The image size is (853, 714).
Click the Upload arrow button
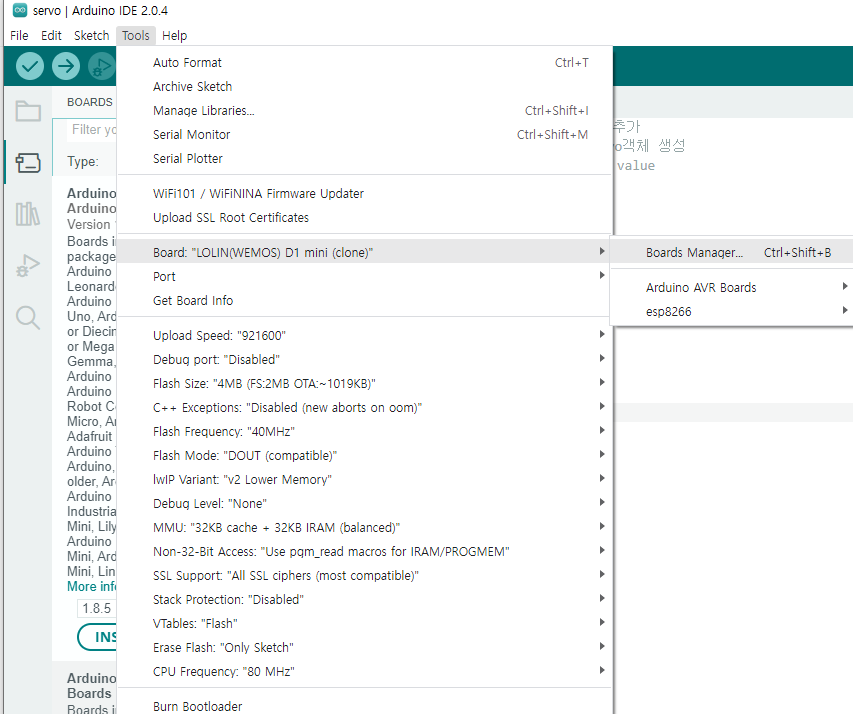click(x=66, y=66)
